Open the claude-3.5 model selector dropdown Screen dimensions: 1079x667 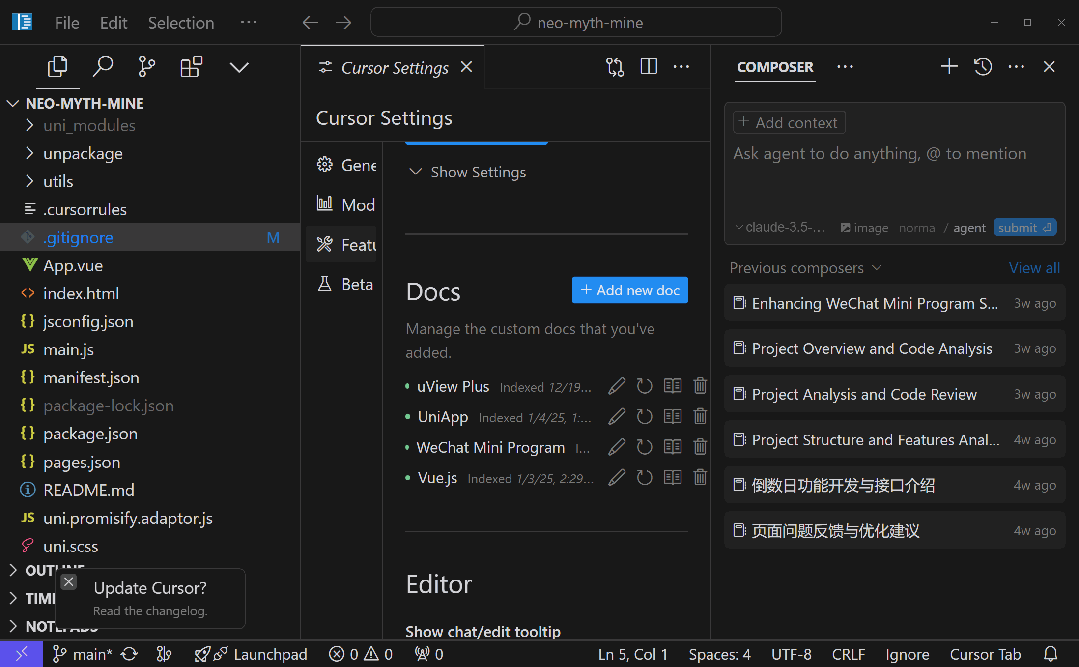780,227
